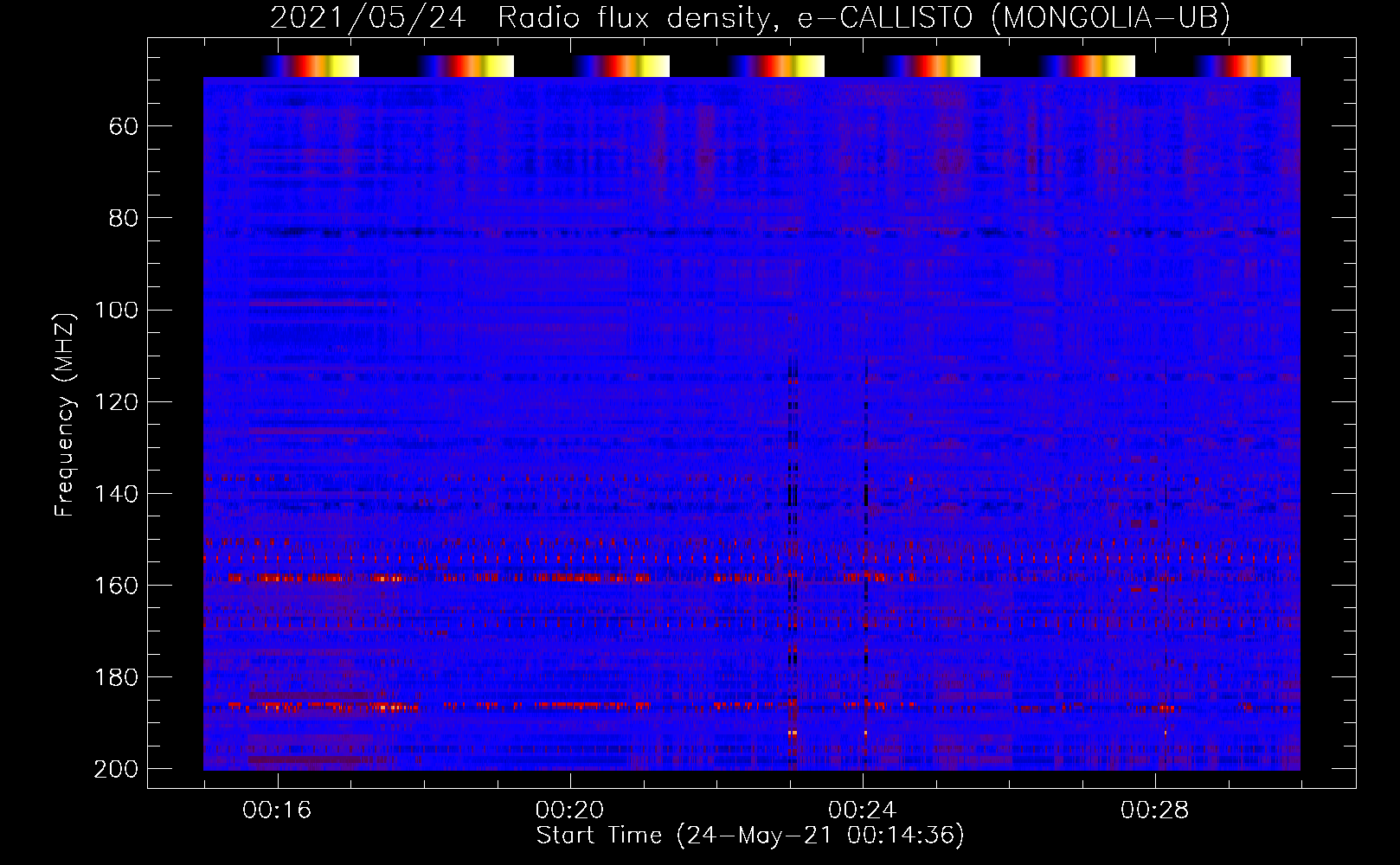Image resolution: width=1400 pixels, height=865 pixels.
Task: Click the 200 frequency tick label
Action: point(117,769)
